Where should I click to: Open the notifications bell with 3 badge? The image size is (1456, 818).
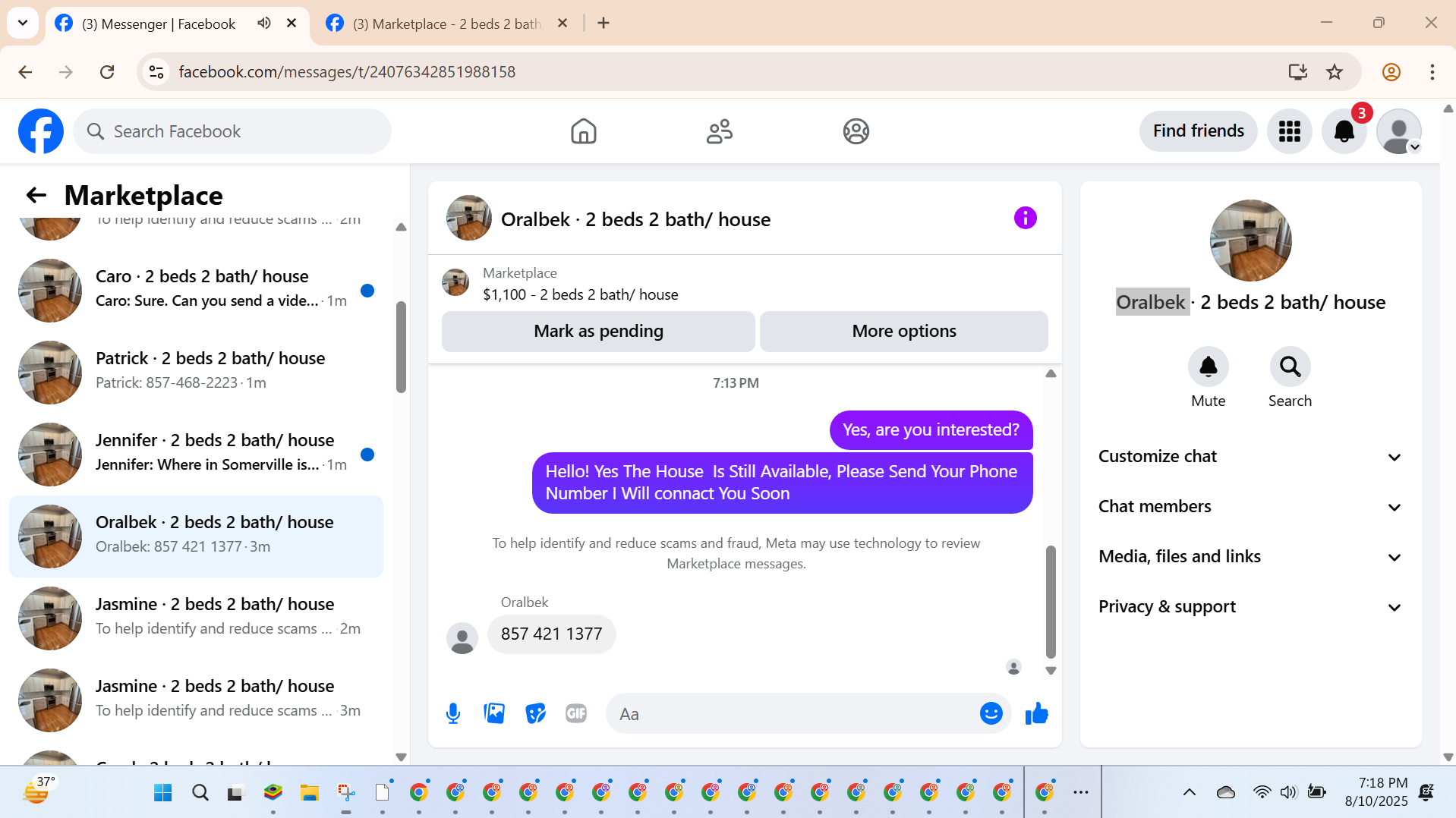pyautogui.click(x=1344, y=131)
